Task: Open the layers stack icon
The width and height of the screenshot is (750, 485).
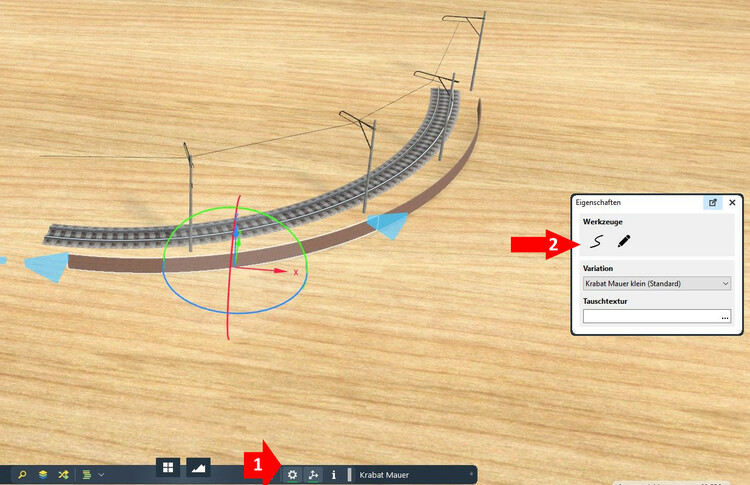Action: click(43, 474)
